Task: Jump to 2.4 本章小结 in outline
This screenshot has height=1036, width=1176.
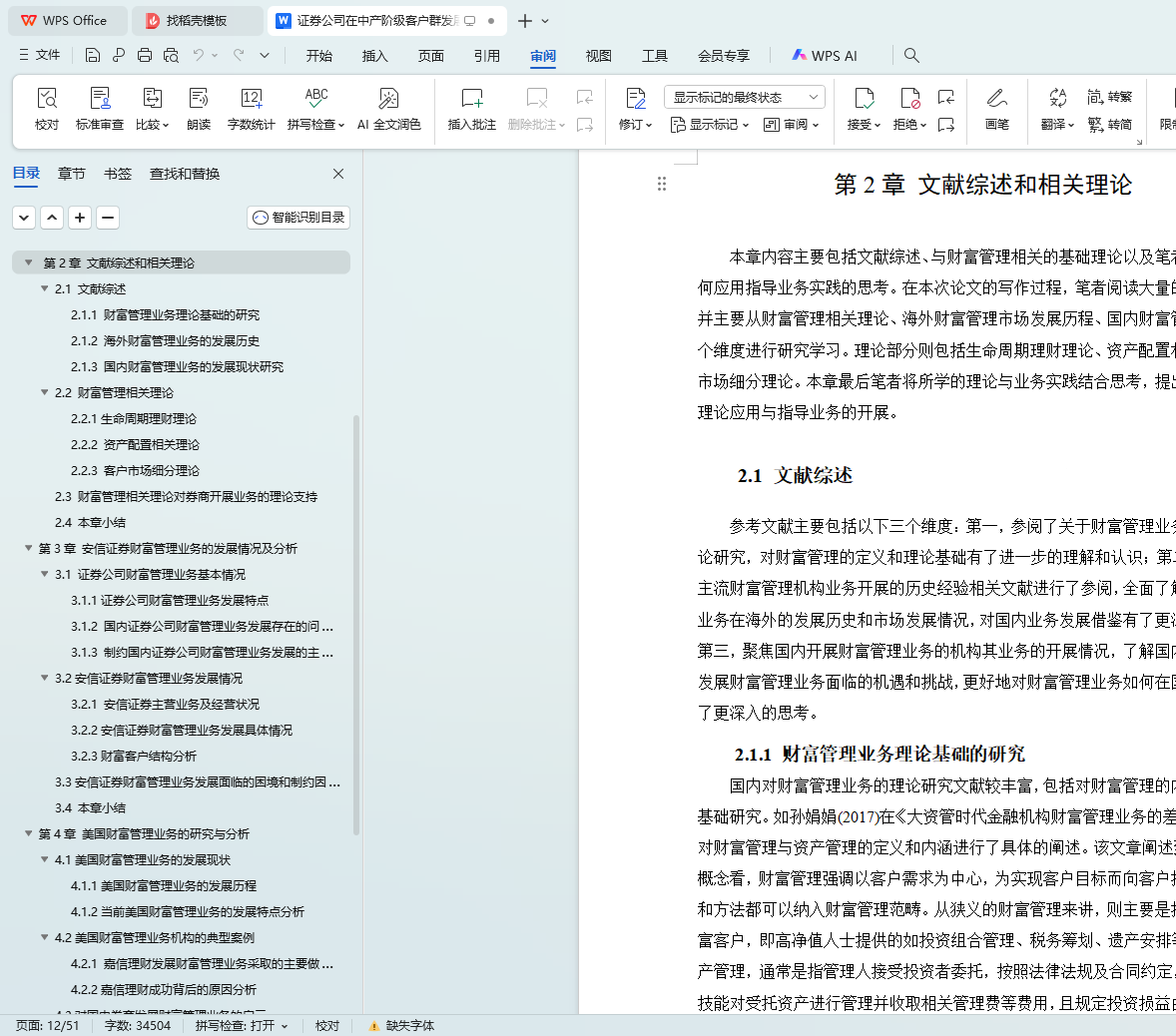Action: pyautogui.click(x=90, y=523)
